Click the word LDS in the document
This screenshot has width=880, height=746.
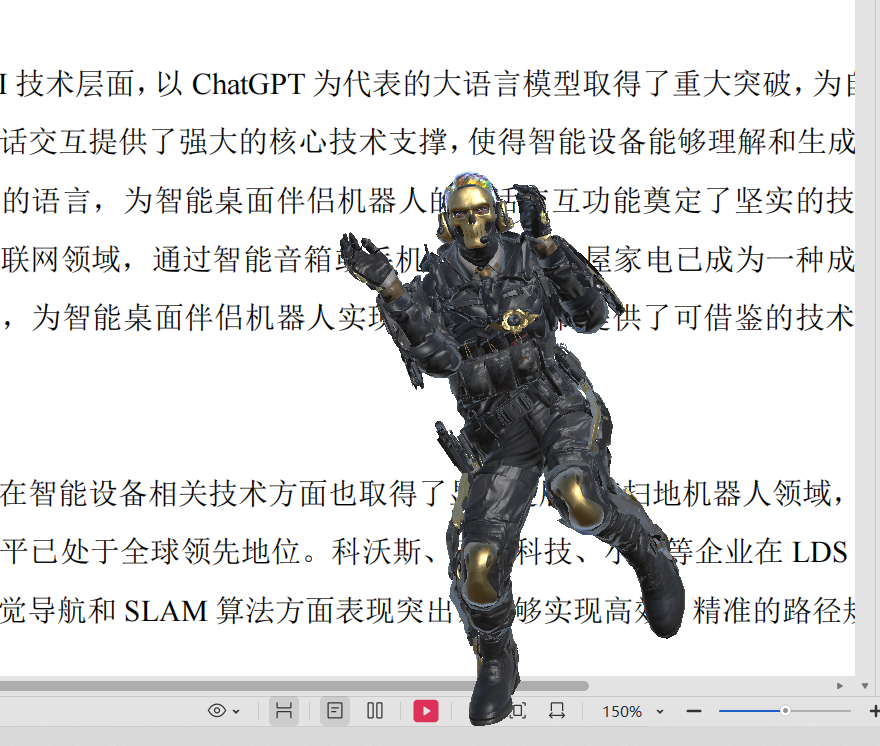tap(819, 552)
